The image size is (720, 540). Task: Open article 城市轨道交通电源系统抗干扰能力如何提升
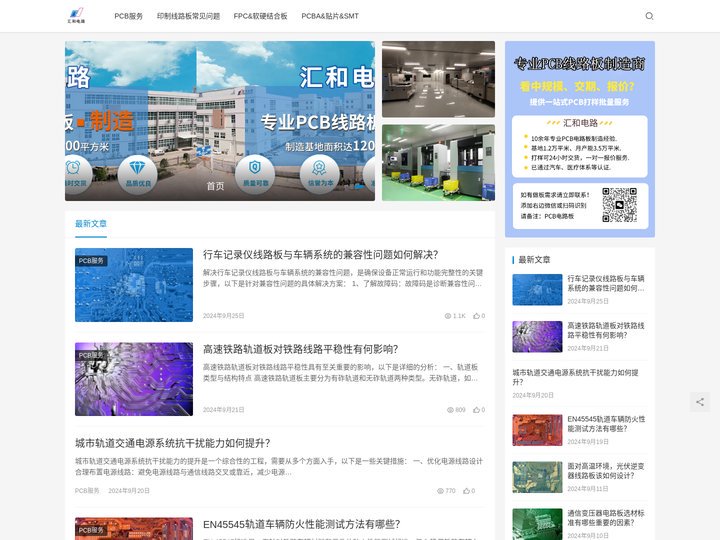(173, 443)
